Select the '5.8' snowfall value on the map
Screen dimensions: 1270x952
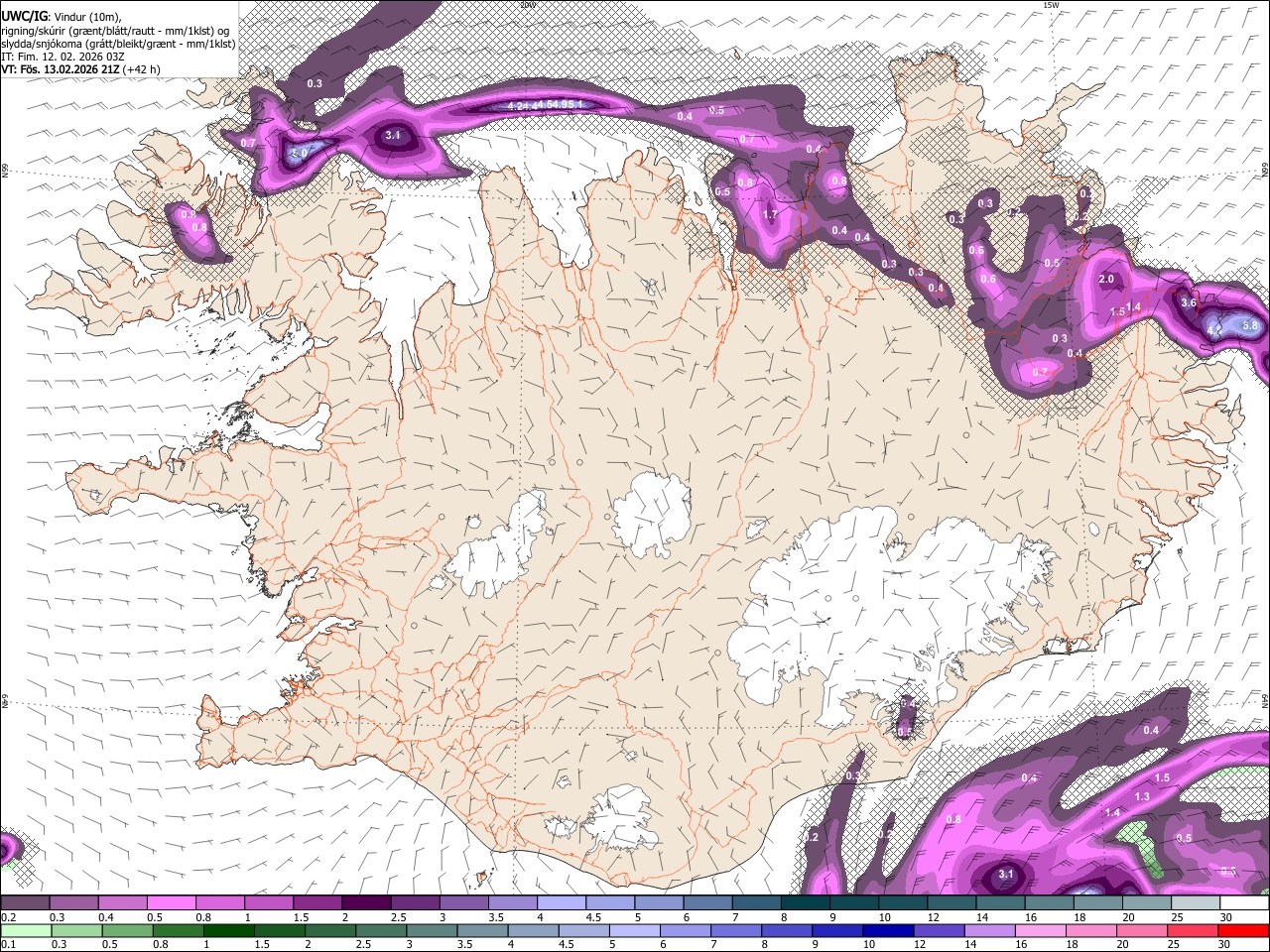(1250, 325)
